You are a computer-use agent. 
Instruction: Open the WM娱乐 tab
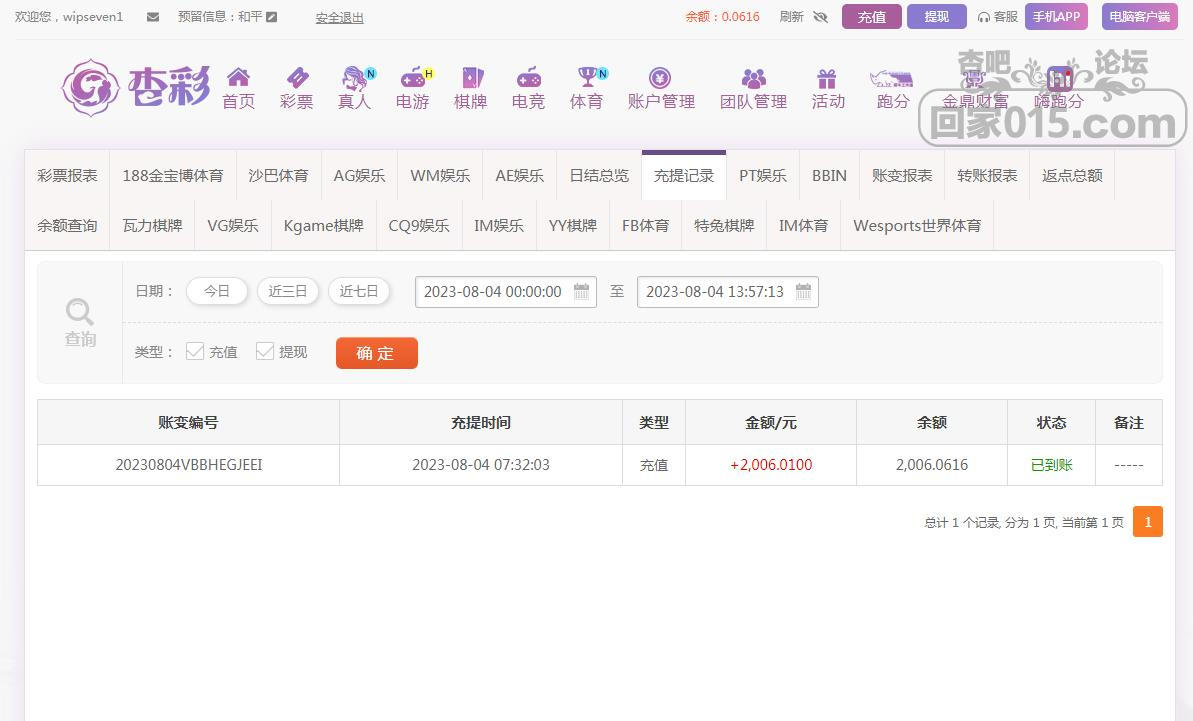[x=441, y=176]
